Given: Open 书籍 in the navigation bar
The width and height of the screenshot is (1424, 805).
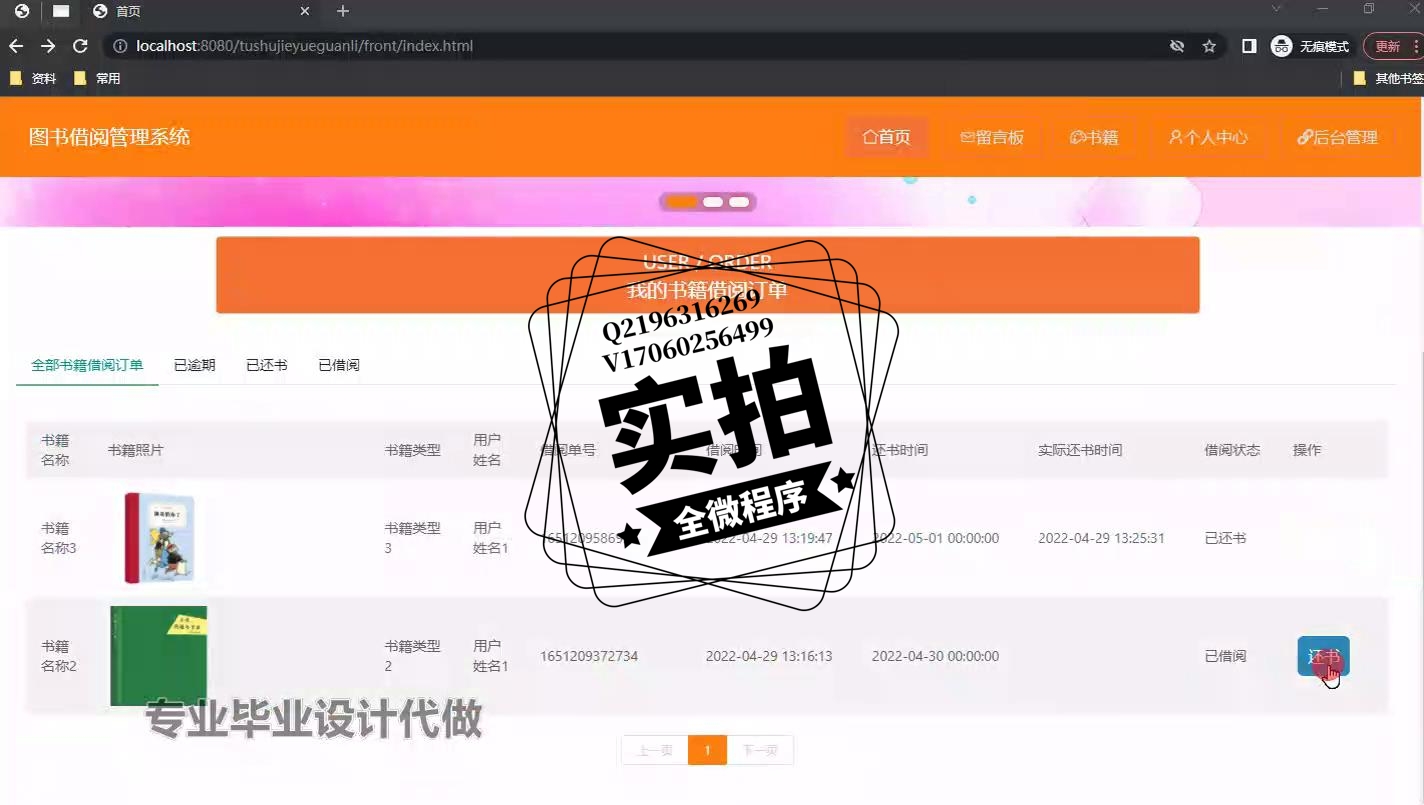Looking at the screenshot, I should (1094, 137).
